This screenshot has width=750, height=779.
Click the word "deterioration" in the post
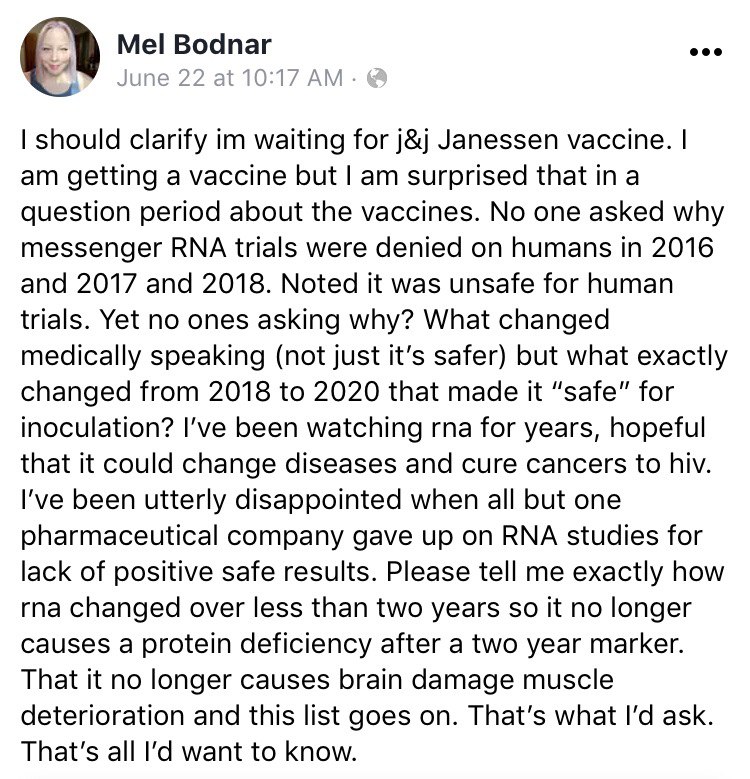[103, 715]
